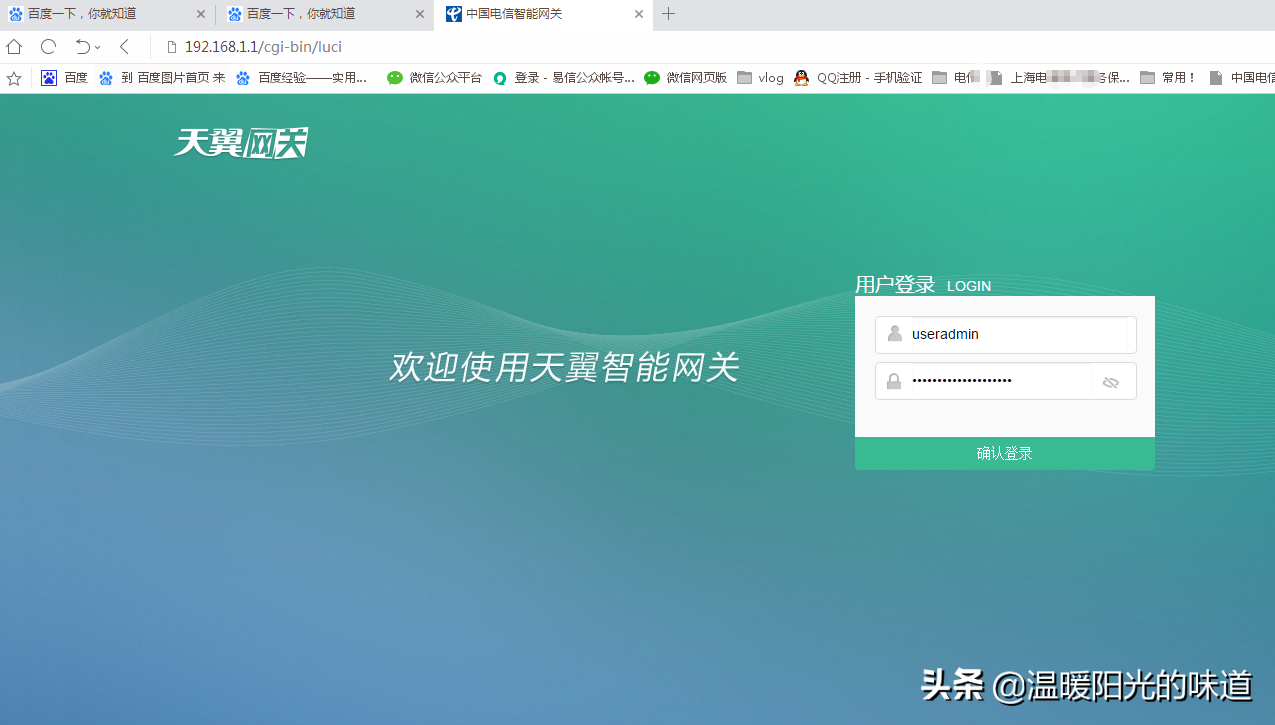Screen dimensions: 1275x725
Task: Click the 用户登录 LOGIN heading
Action: pyautogui.click(x=923, y=285)
